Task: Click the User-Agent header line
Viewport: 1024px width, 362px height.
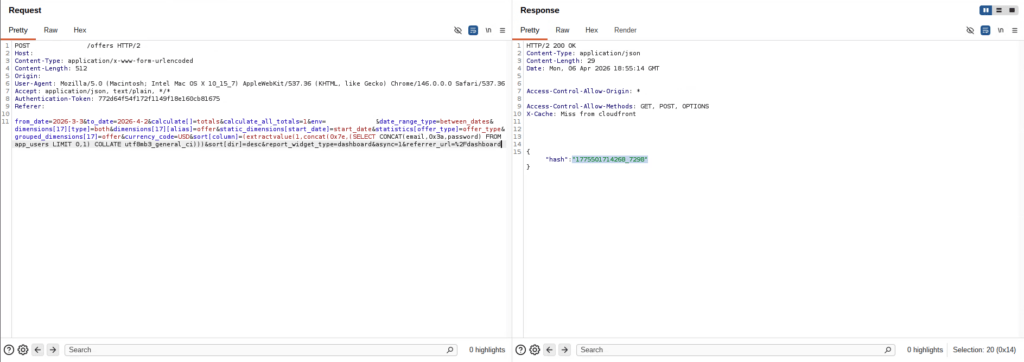Action: point(259,84)
